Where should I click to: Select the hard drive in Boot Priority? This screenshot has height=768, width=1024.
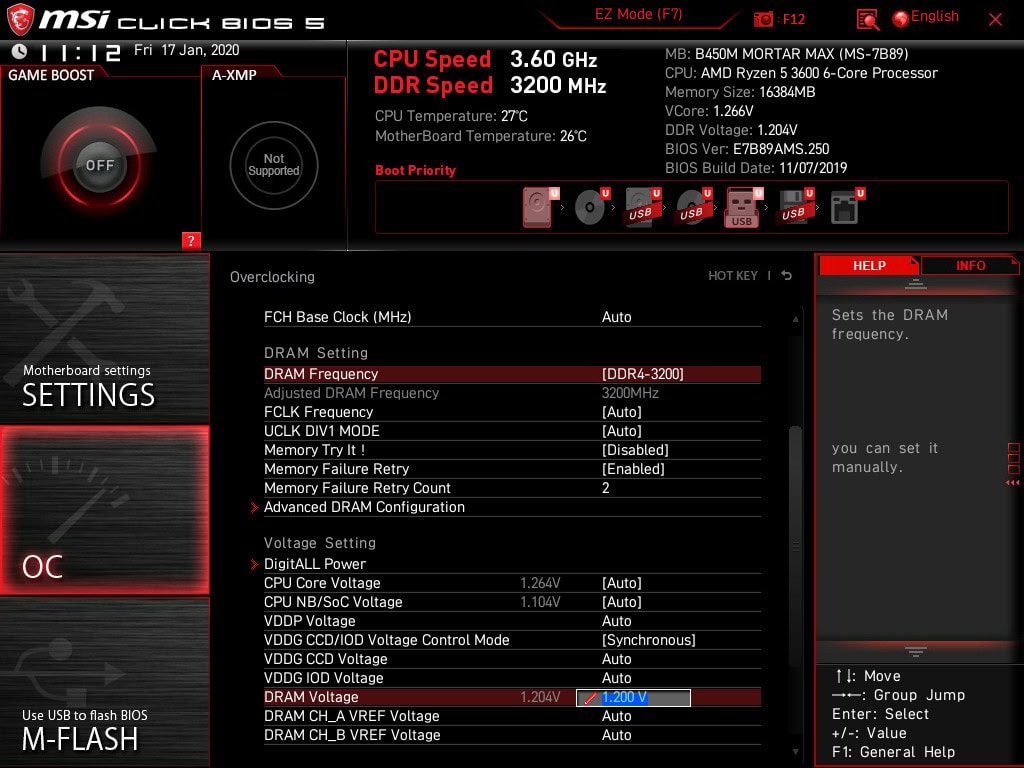pos(537,205)
